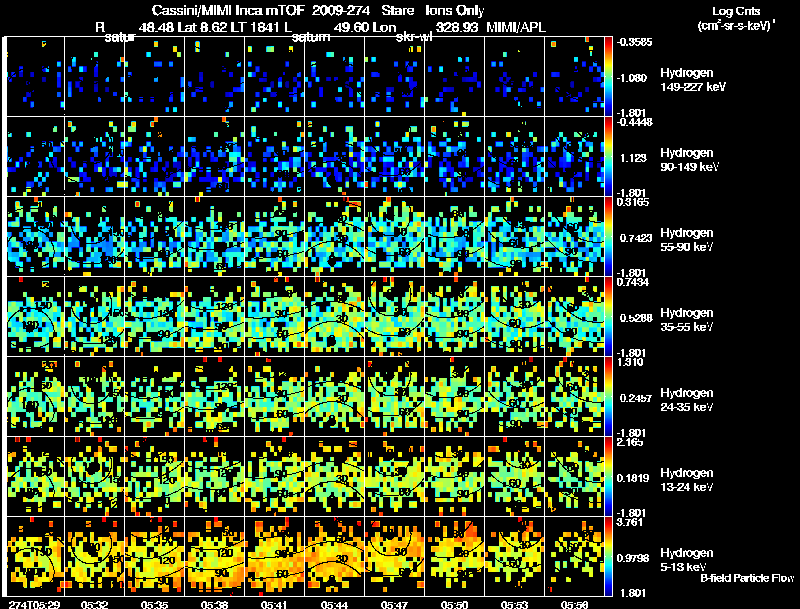This screenshot has height=609, width=800.
Task: Open the Hydrogen 5-13 keV image at 05:29
Action: [x=35, y=556]
